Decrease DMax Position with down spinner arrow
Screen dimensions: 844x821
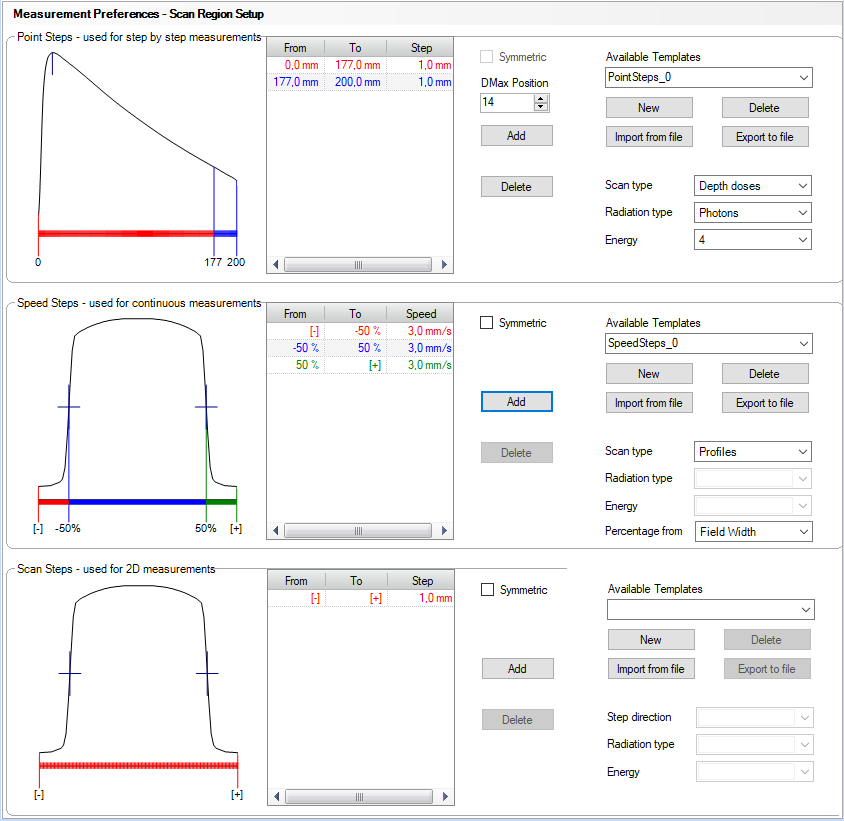tap(541, 106)
